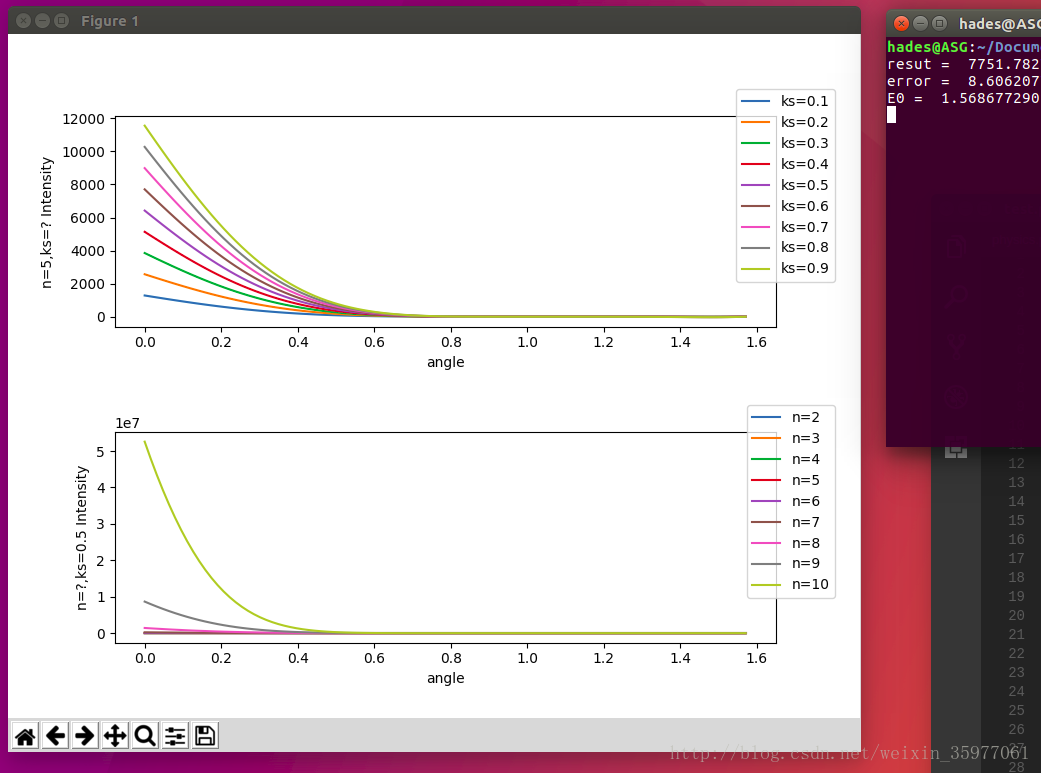
Task: Go back to previous view arrow
Action: click(x=55, y=736)
